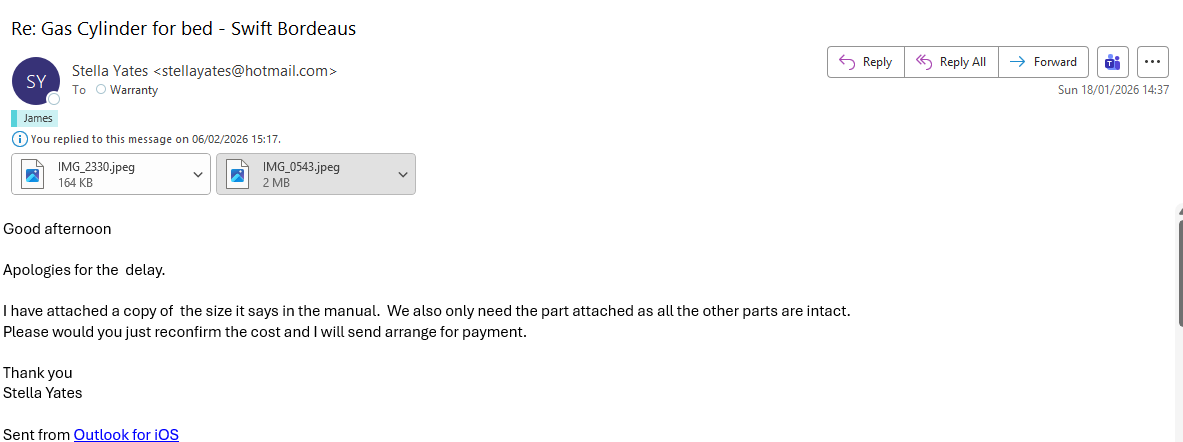The height and width of the screenshot is (442, 1183).
Task: Open the IMG_0543.jpeg attachment image icon
Action: point(238,174)
